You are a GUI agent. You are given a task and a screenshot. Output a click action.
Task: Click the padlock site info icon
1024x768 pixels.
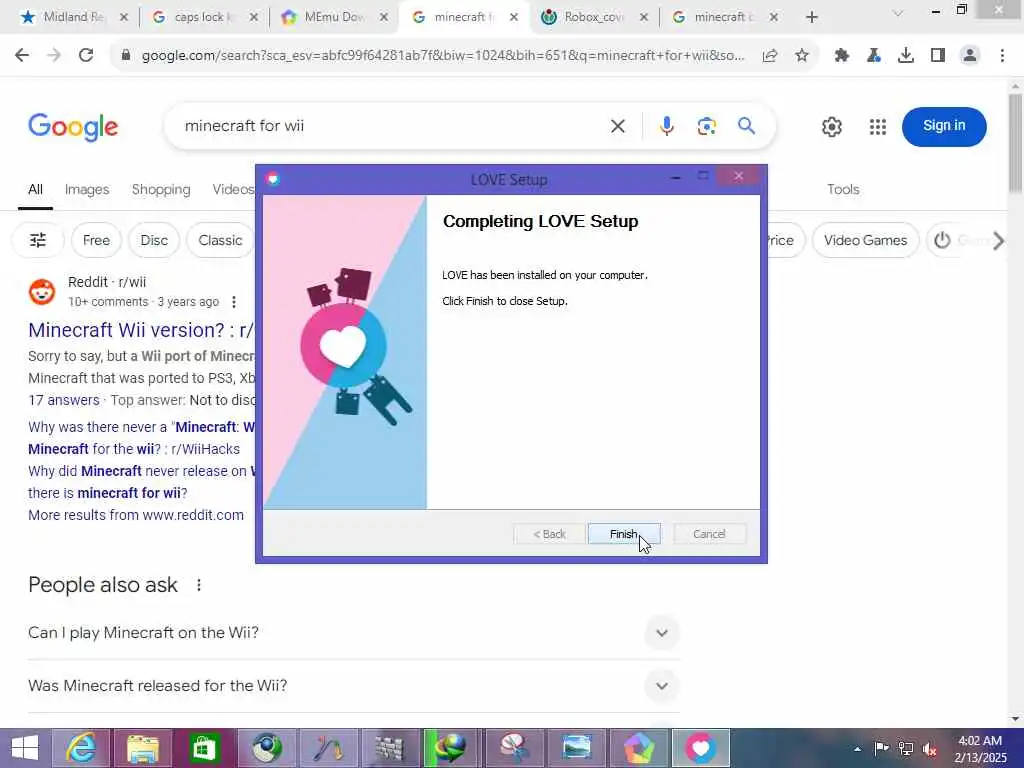click(x=125, y=56)
